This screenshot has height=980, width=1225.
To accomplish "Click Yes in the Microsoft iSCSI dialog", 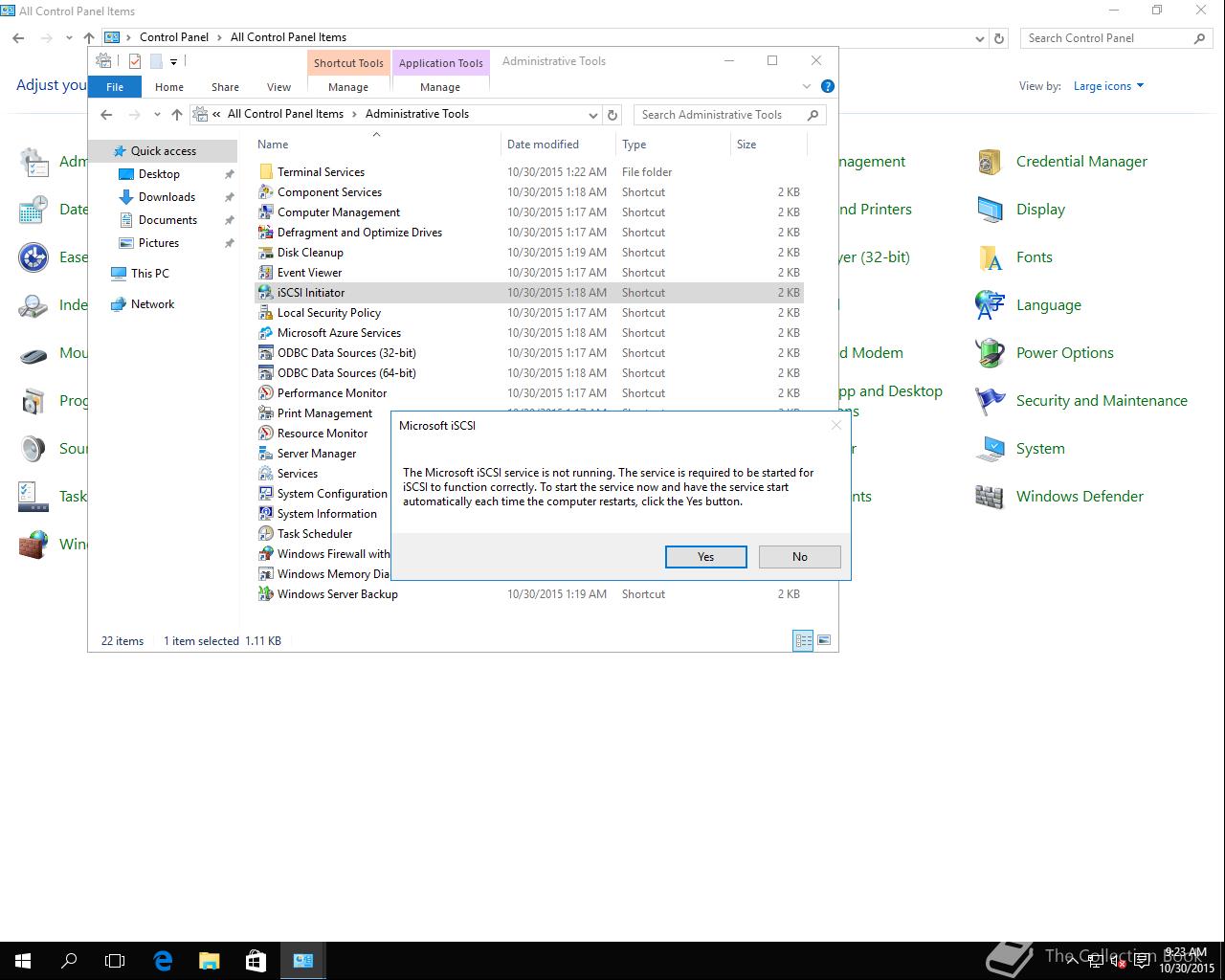I will pos(705,557).
